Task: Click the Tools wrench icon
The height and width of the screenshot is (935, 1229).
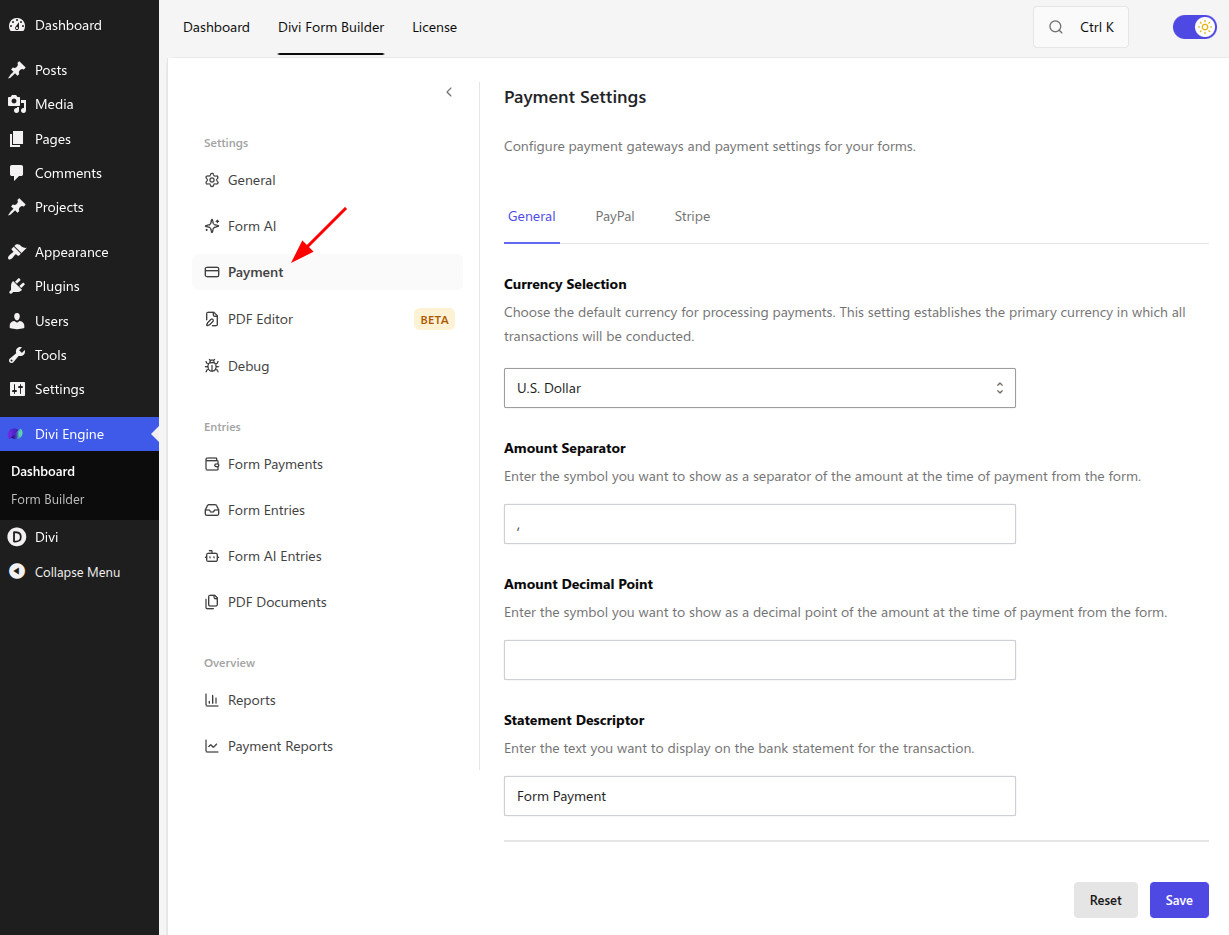Action: 17,355
